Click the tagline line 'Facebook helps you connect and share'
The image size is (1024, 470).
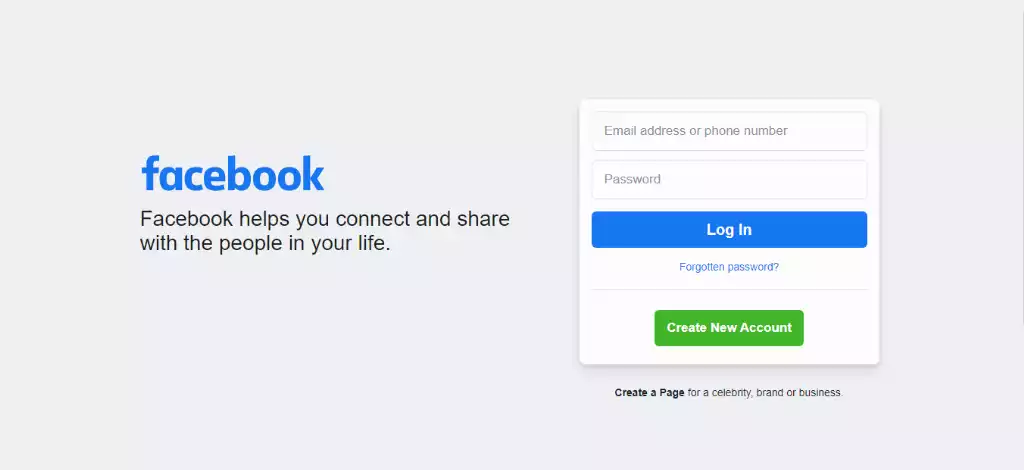[x=325, y=219]
